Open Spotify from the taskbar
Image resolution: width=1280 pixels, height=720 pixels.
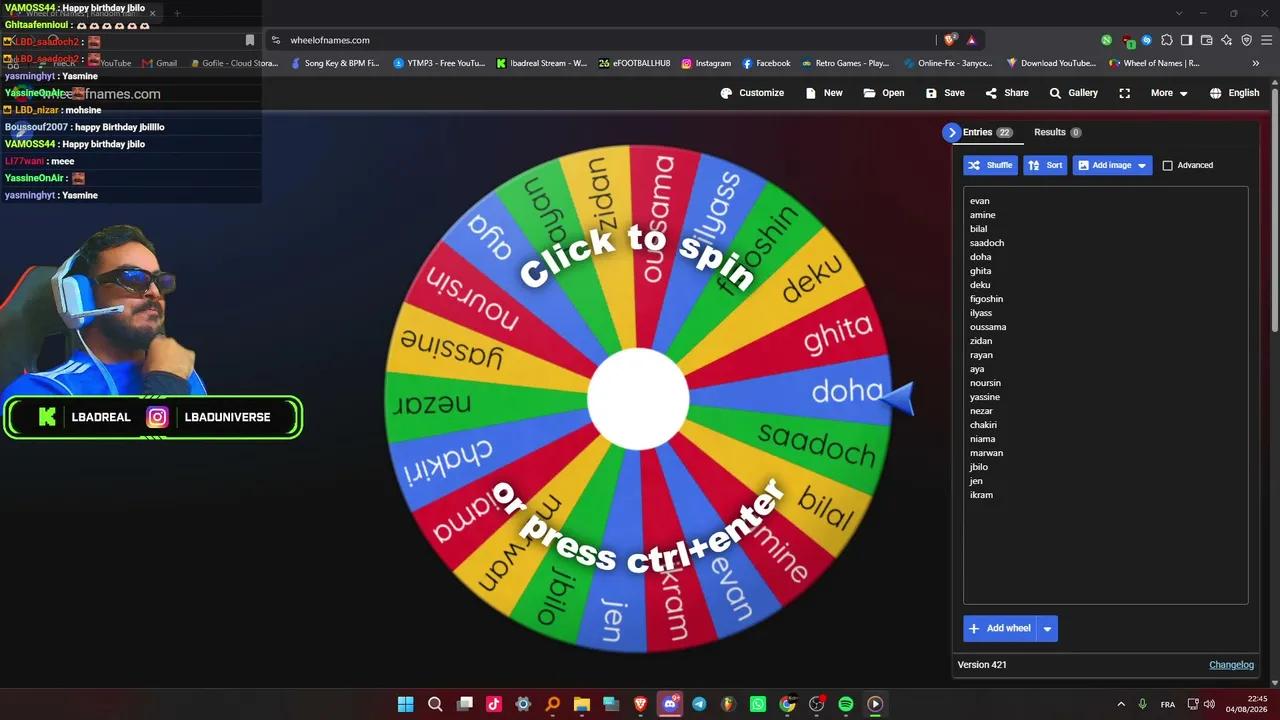(x=846, y=704)
